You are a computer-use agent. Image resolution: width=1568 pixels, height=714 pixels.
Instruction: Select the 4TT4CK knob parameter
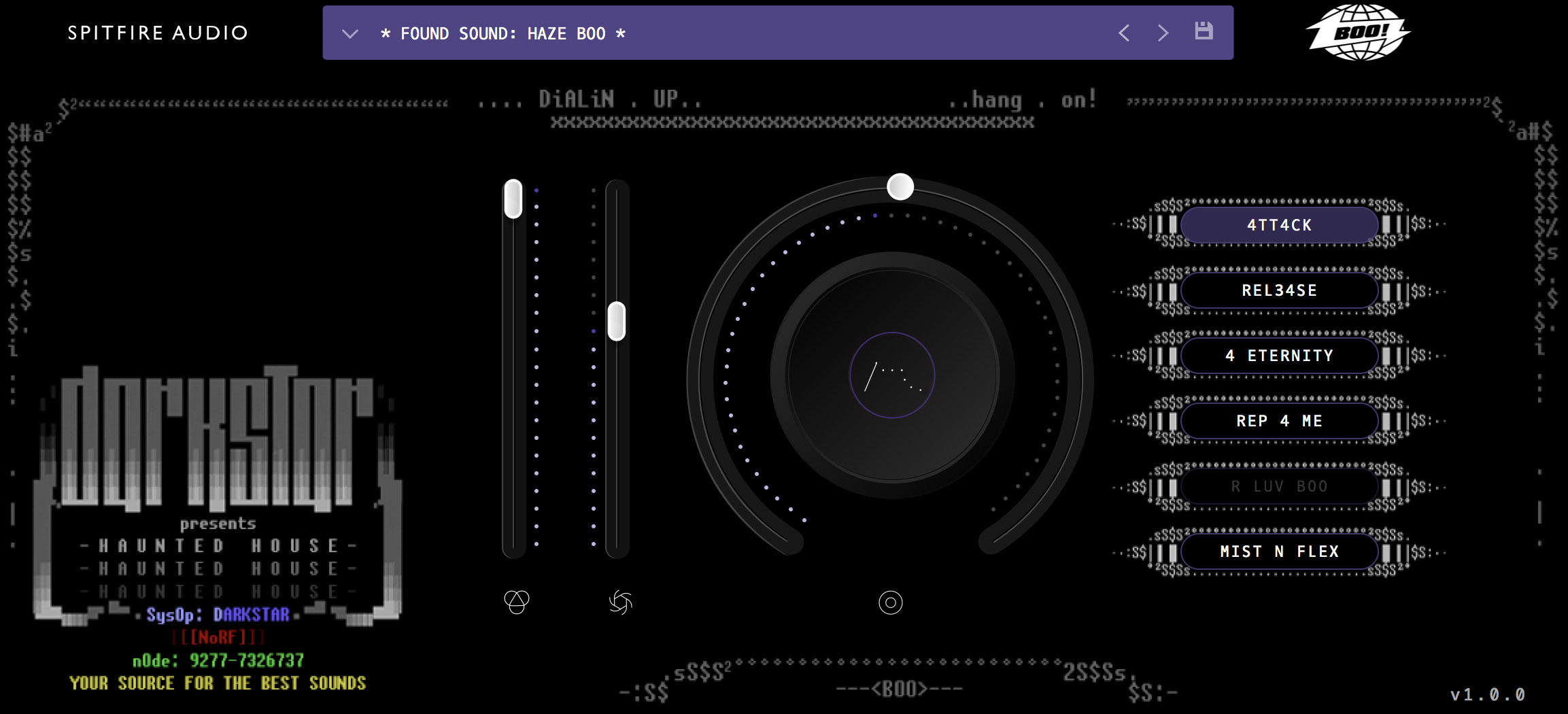click(x=1279, y=225)
